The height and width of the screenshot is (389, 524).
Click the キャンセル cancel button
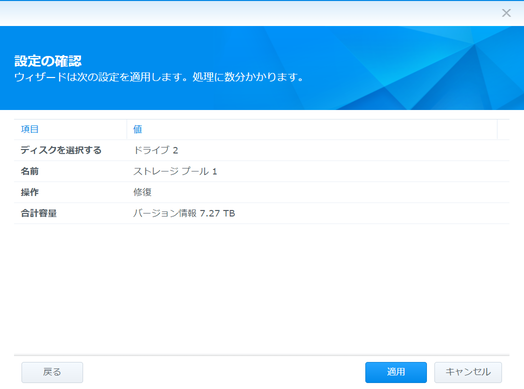[468, 372]
